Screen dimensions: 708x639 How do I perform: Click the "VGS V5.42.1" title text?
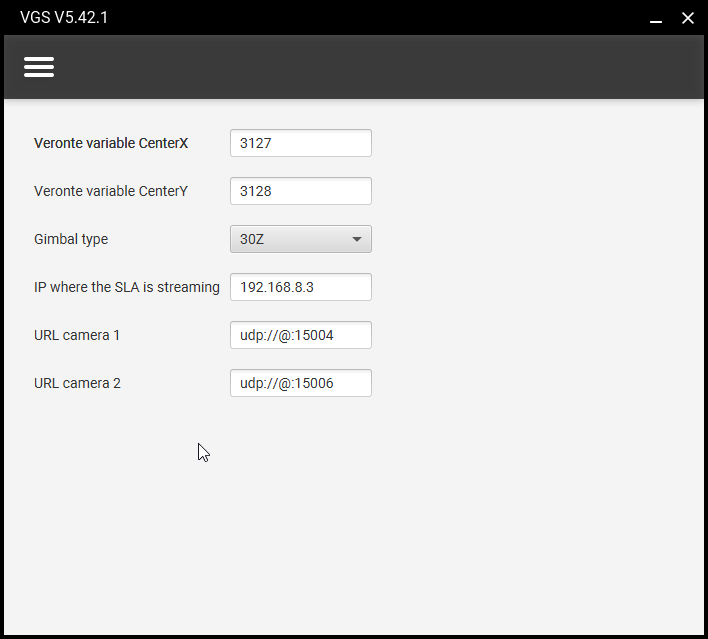[x=64, y=18]
